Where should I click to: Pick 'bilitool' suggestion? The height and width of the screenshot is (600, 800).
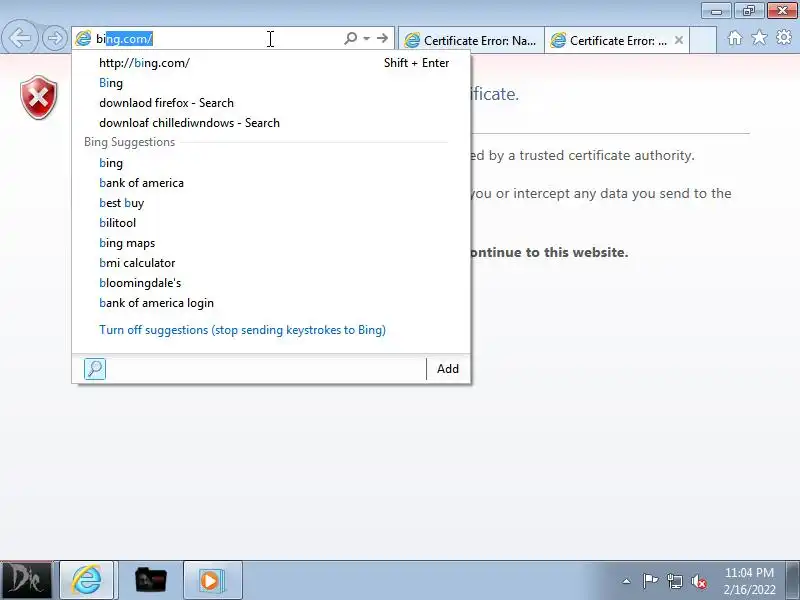(x=271, y=222)
